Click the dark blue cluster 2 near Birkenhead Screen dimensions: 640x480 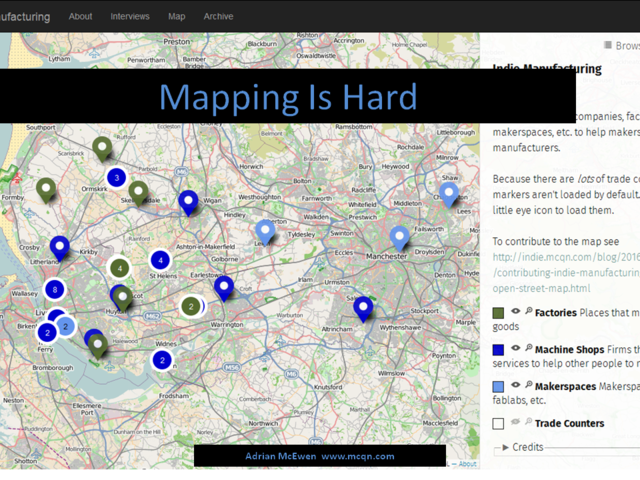click(47, 332)
